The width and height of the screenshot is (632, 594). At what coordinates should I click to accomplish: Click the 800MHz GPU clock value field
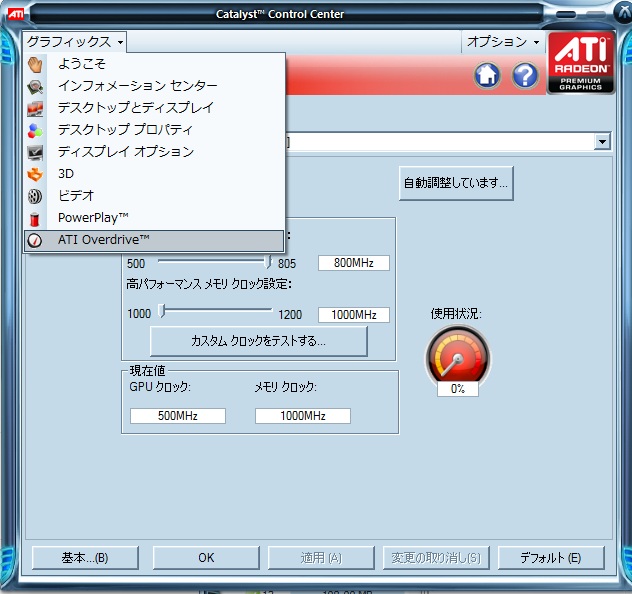pyautogui.click(x=354, y=263)
